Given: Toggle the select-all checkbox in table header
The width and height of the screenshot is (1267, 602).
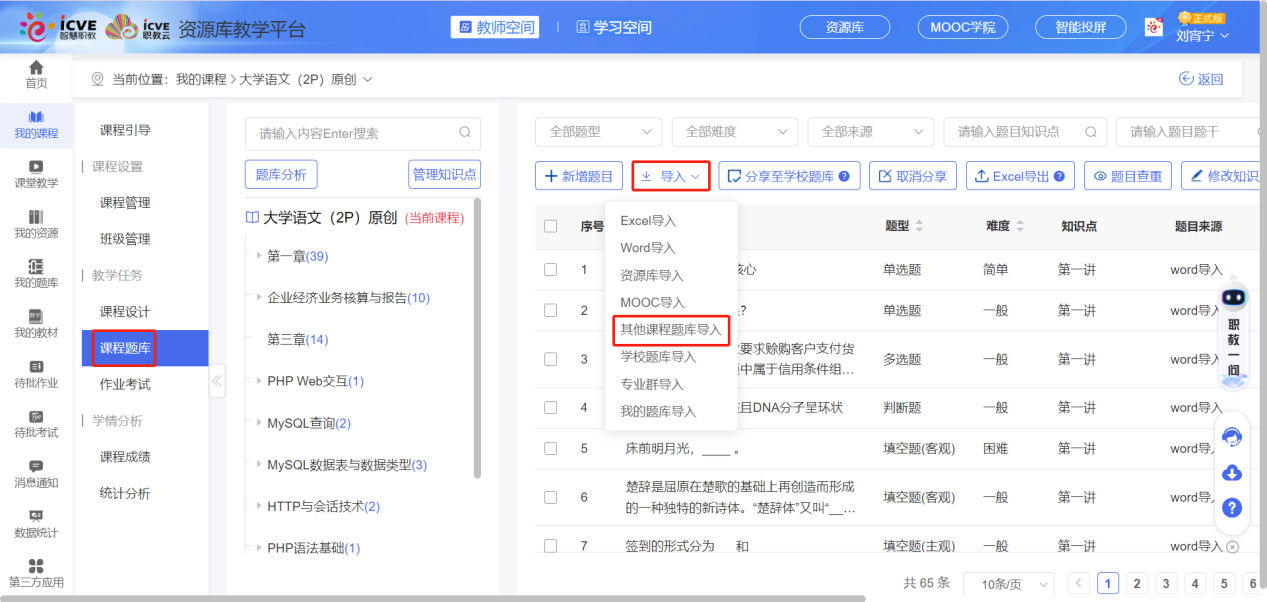Looking at the screenshot, I should click(x=550, y=226).
